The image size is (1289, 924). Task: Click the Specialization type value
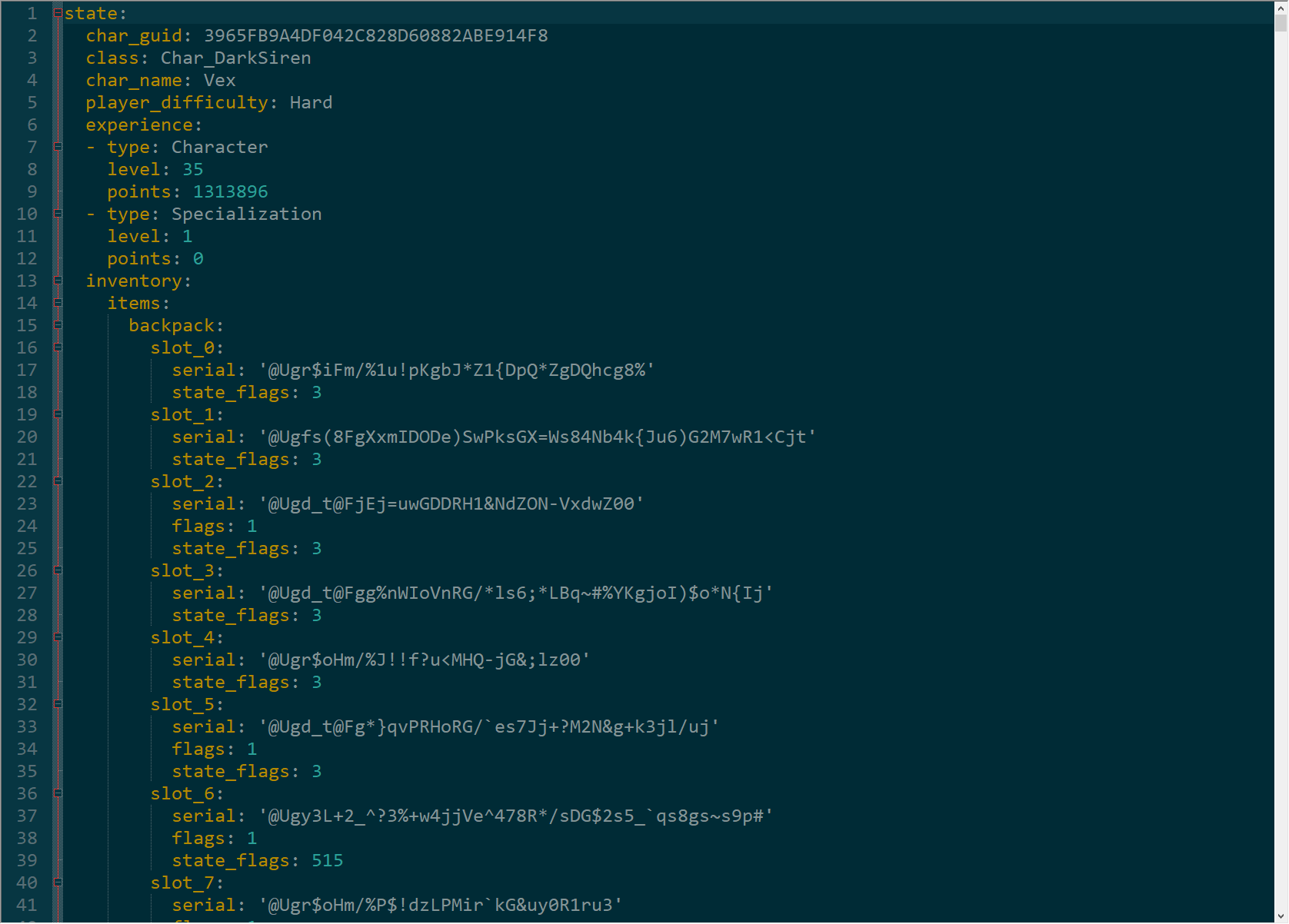247,214
